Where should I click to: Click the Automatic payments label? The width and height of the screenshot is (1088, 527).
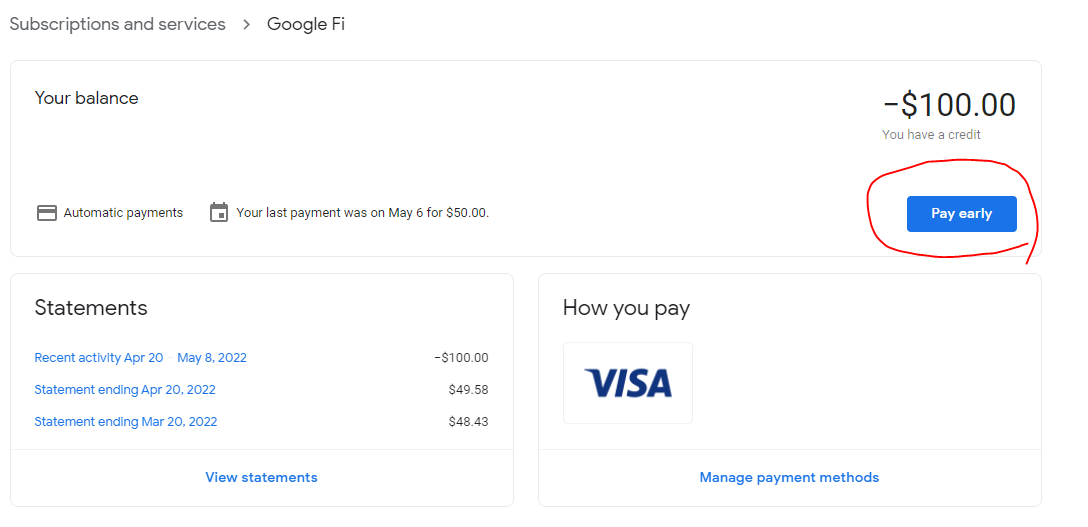[x=124, y=213]
